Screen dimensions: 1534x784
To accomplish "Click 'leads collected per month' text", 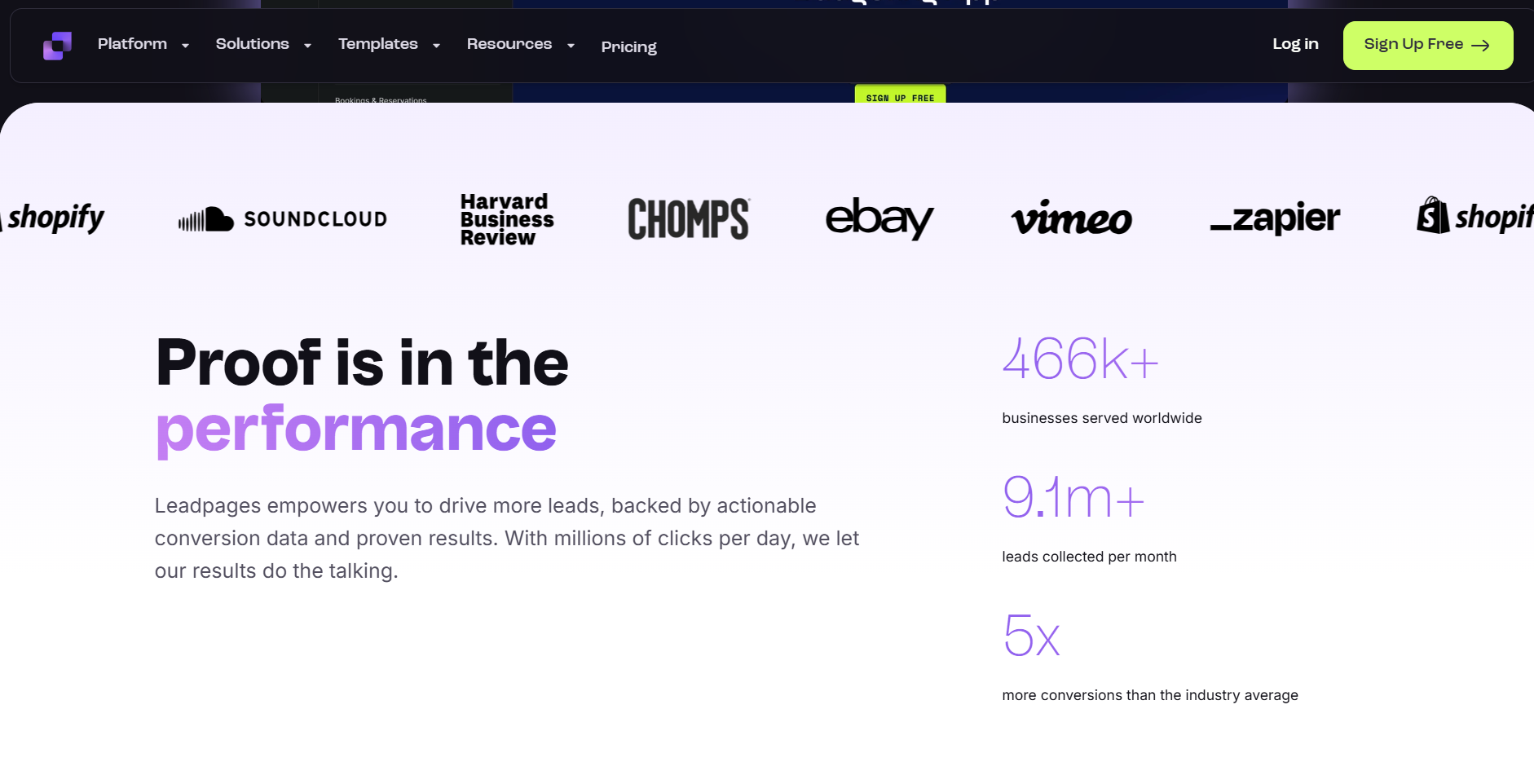I will 1089,557.
